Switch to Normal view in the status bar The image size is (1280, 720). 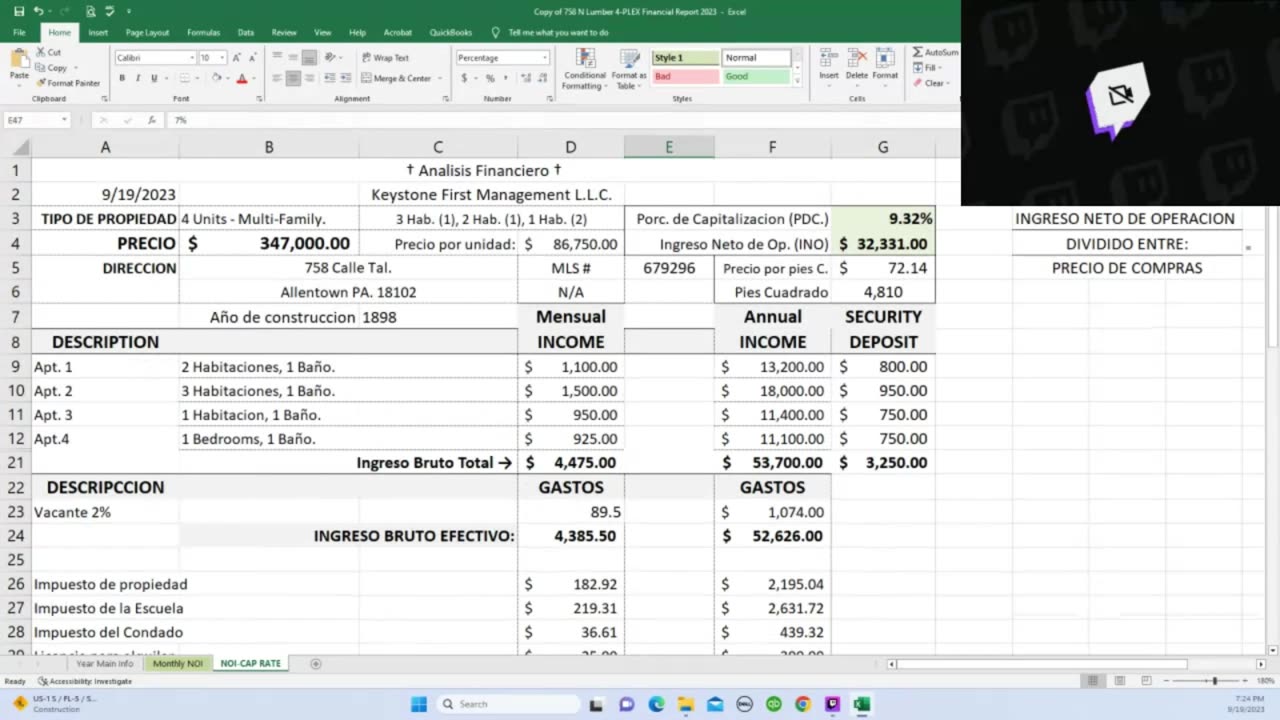coord(1093,681)
